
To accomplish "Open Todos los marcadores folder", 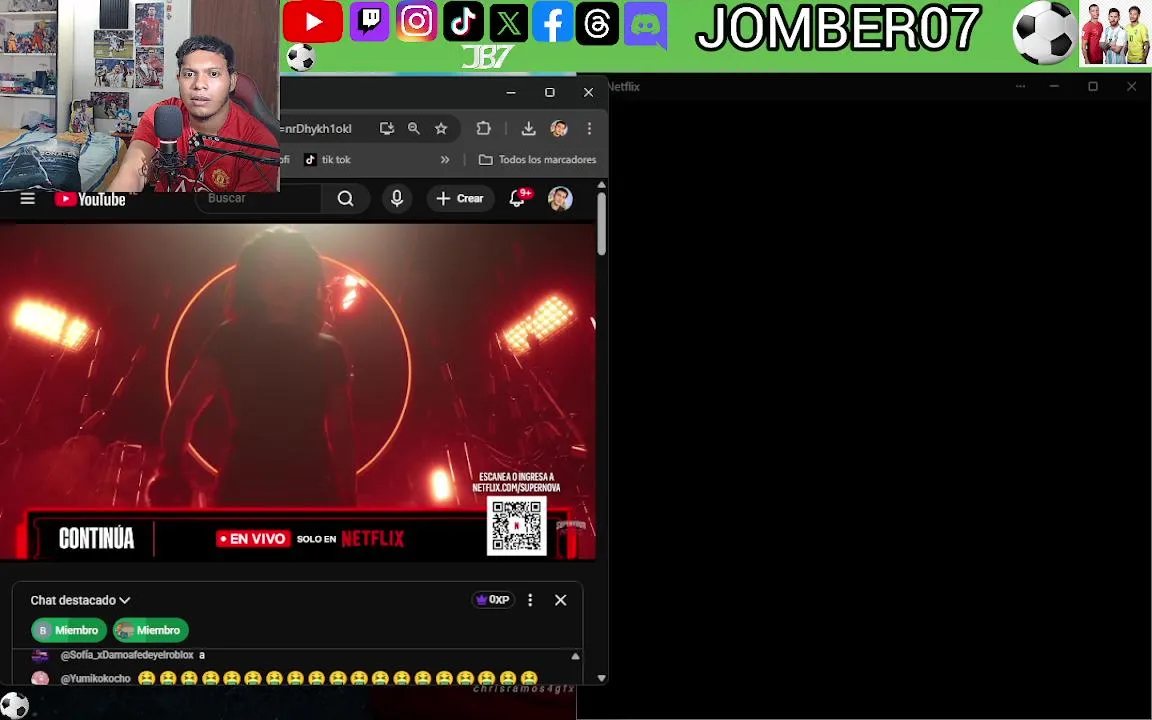I will tap(538, 159).
